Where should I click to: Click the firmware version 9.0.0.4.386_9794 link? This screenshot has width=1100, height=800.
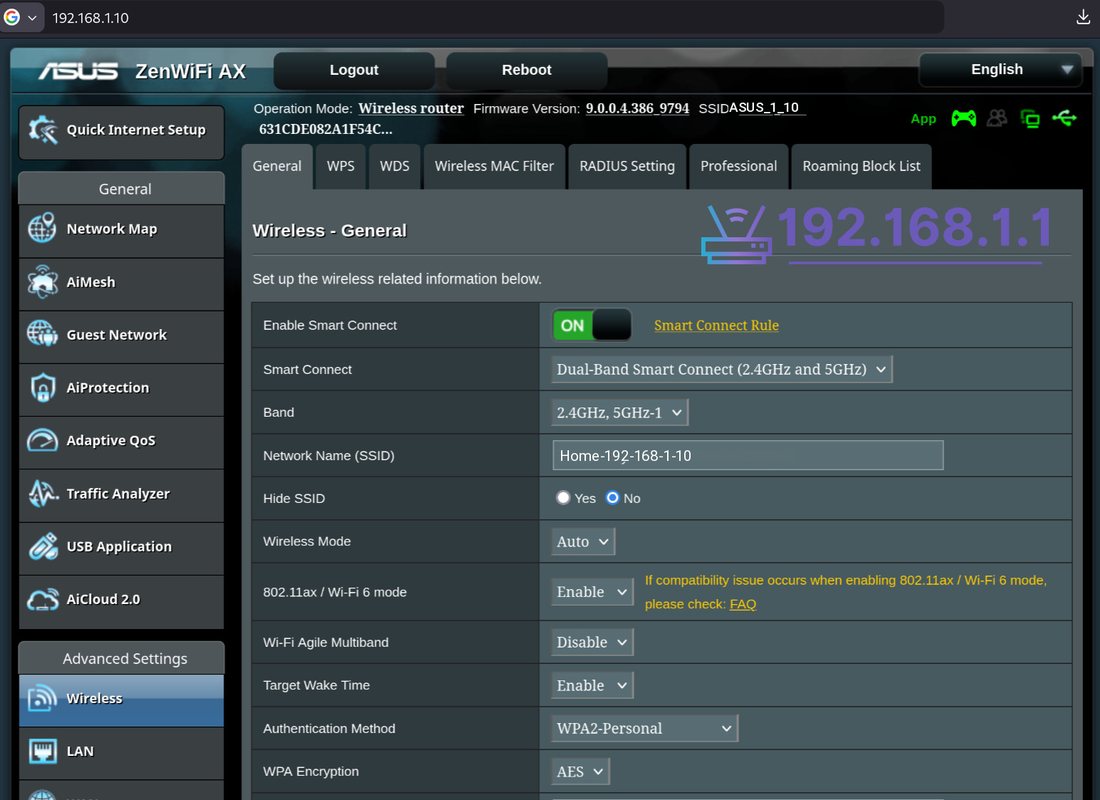[638, 108]
